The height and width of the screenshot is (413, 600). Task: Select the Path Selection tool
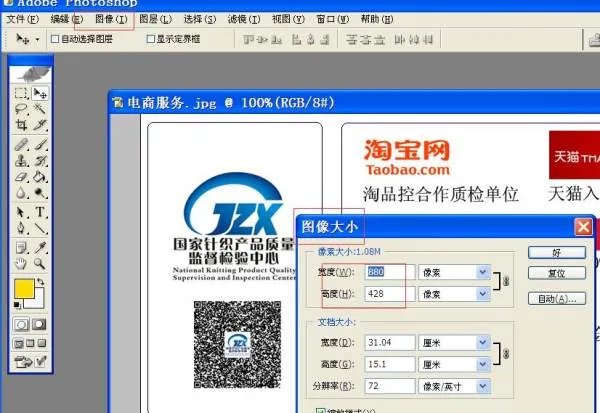tap(21, 212)
